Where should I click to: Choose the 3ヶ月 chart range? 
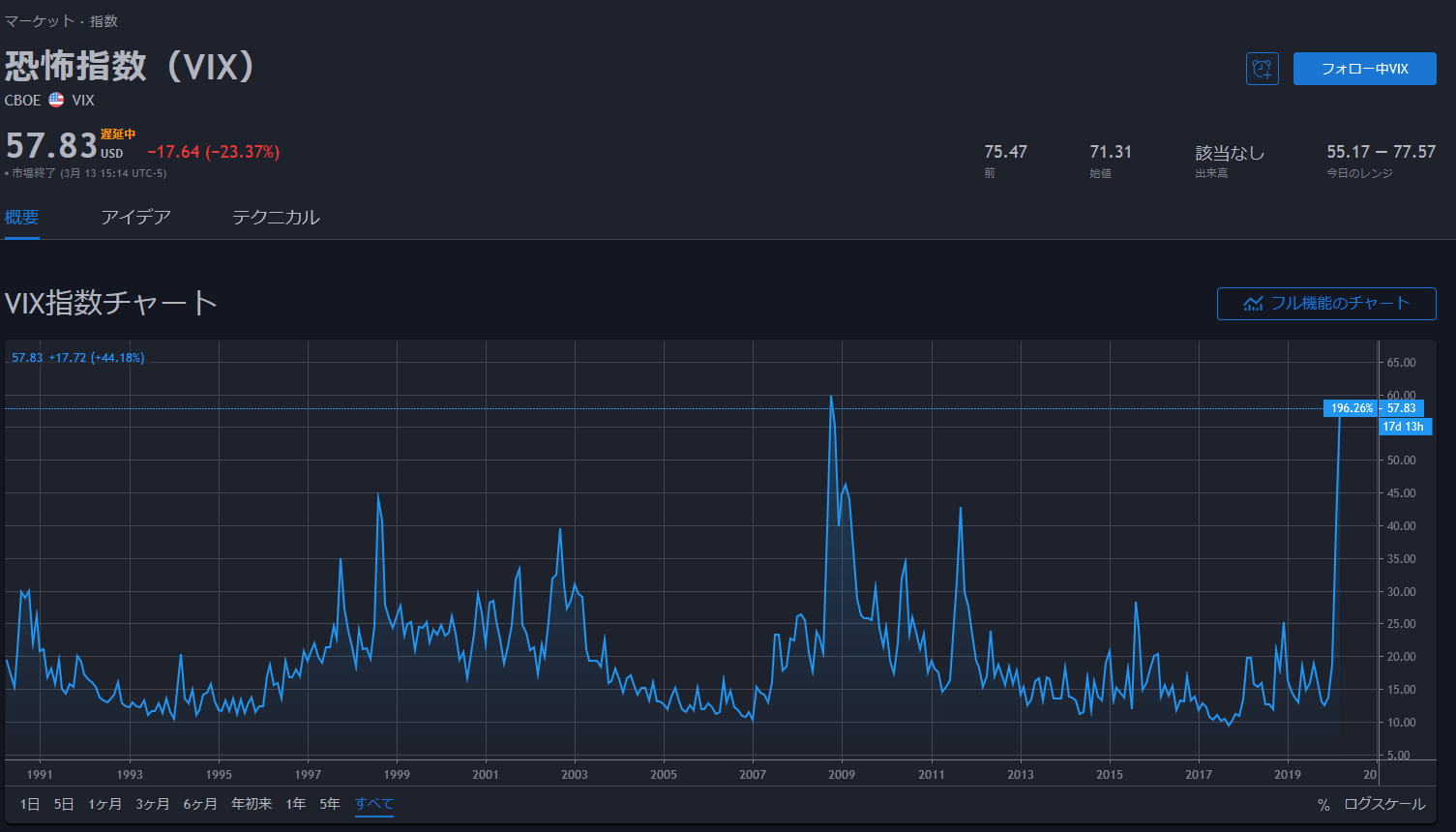152,804
